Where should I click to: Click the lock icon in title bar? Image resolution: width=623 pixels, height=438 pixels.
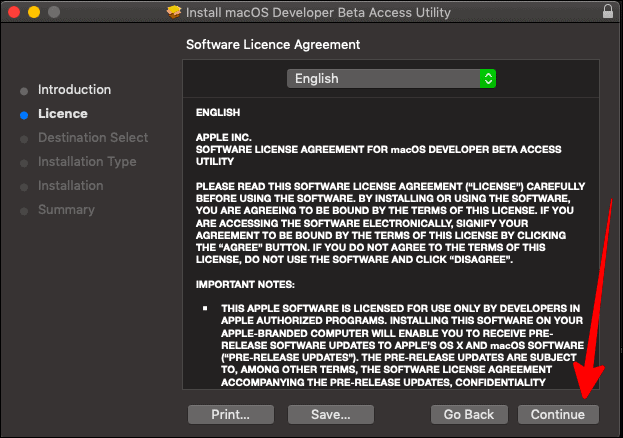[x=608, y=11]
